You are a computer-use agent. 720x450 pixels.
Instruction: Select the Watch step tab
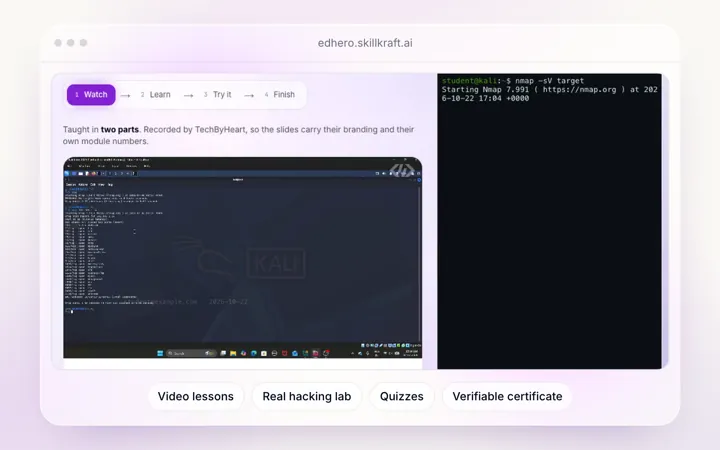click(x=91, y=95)
